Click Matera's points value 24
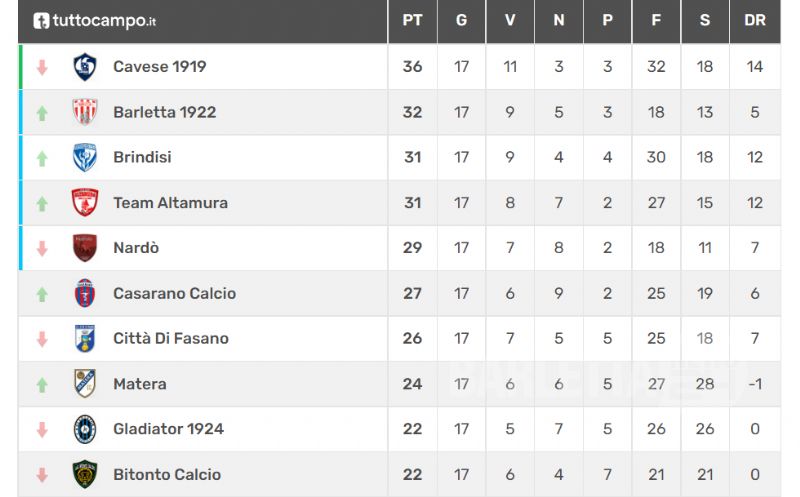800x497 pixels. coord(412,384)
